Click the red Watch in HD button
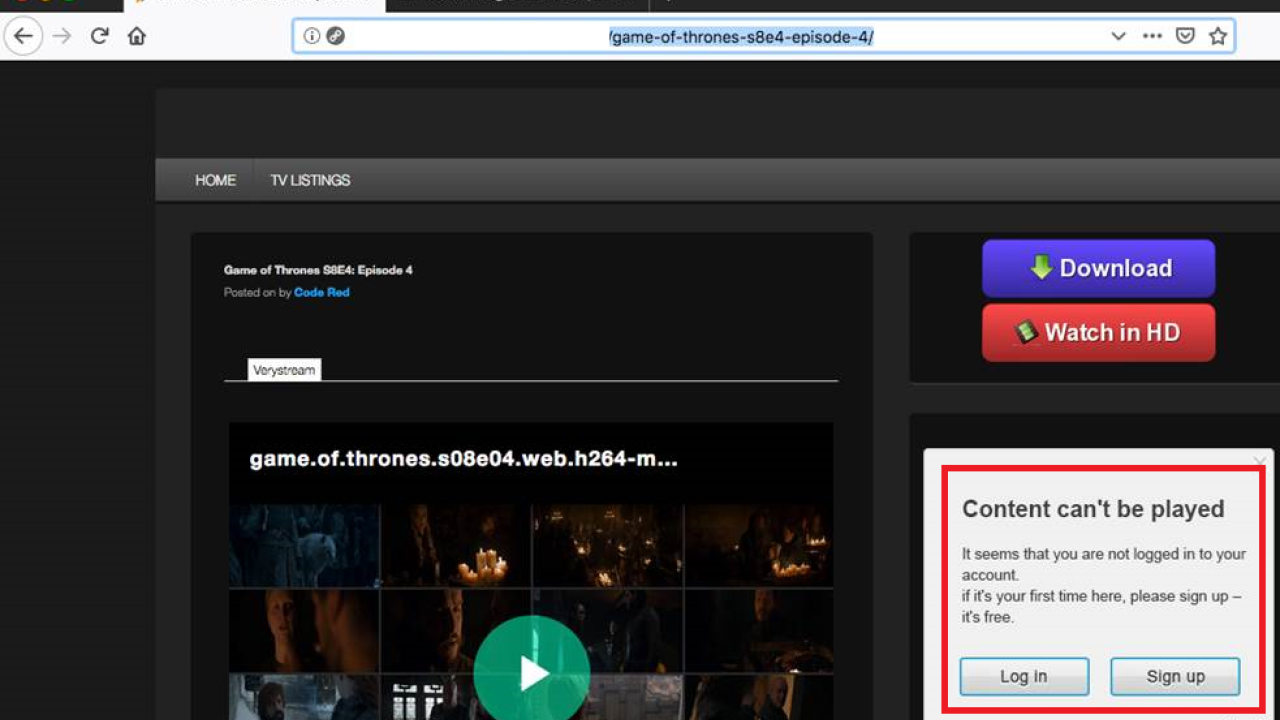Viewport: 1280px width, 720px height. pos(1098,332)
